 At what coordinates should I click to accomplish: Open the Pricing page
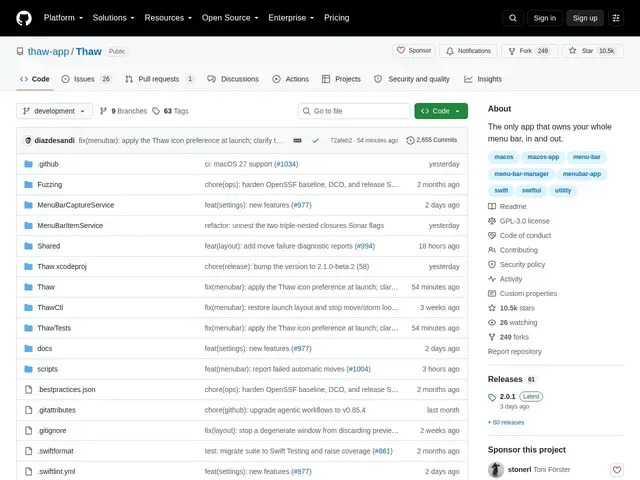coord(337,18)
